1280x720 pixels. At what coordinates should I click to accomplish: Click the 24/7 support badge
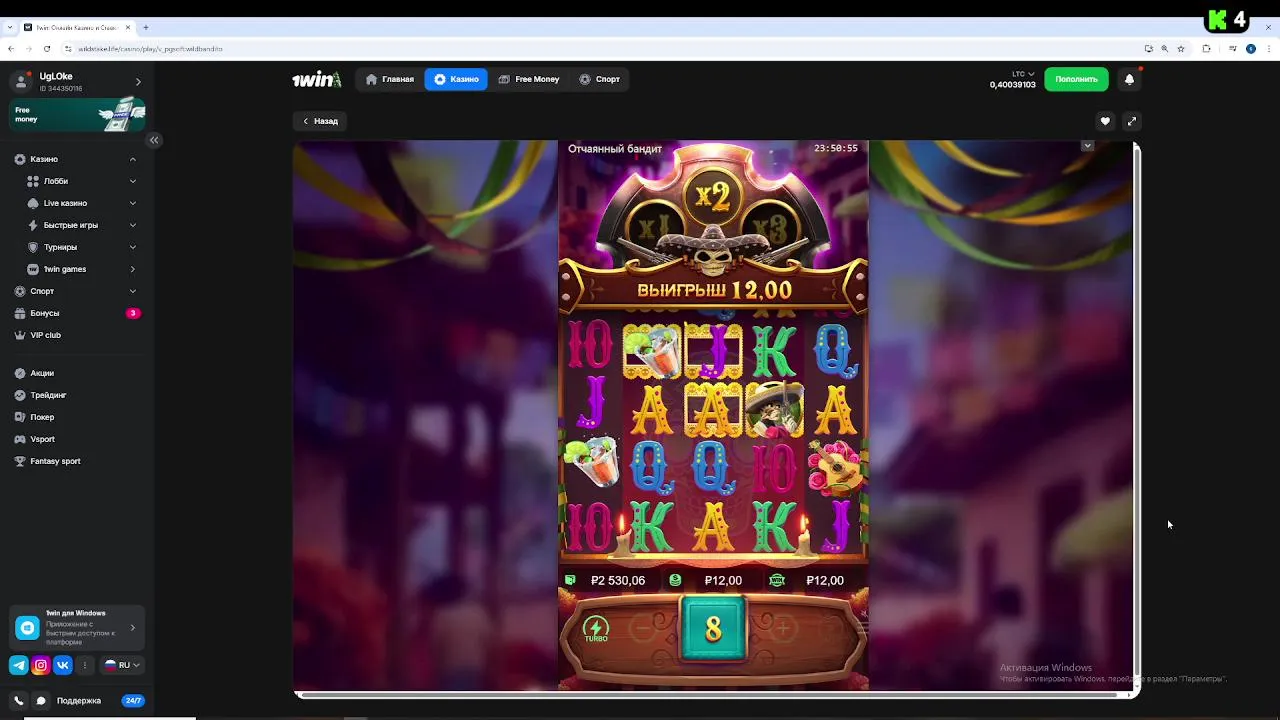point(133,701)
